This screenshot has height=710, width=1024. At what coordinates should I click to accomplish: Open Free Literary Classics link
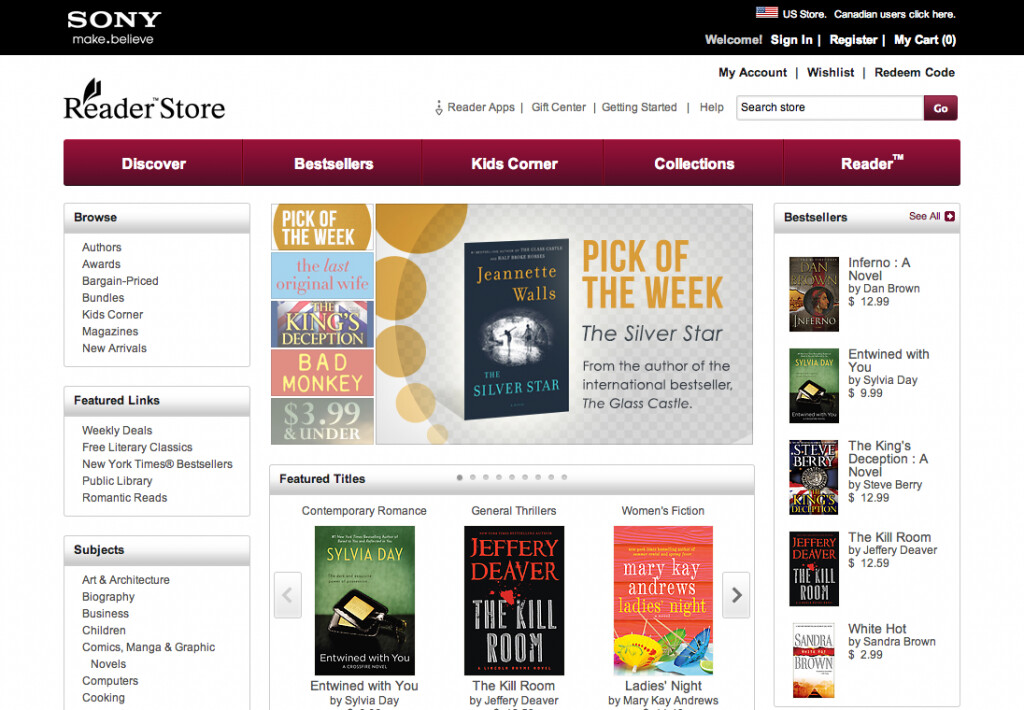click(x=137, y=447)
